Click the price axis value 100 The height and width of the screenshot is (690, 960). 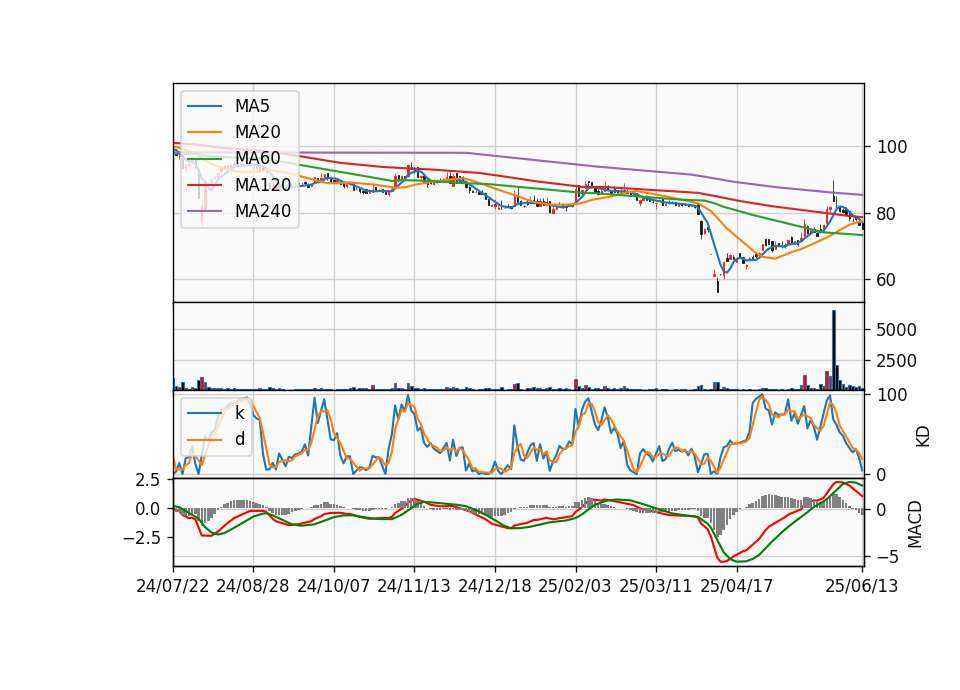click(892, 147)
